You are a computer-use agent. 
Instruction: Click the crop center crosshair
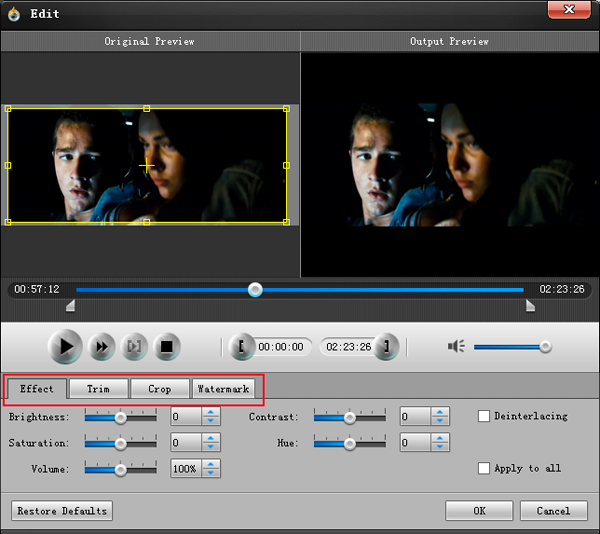point(147,166)
